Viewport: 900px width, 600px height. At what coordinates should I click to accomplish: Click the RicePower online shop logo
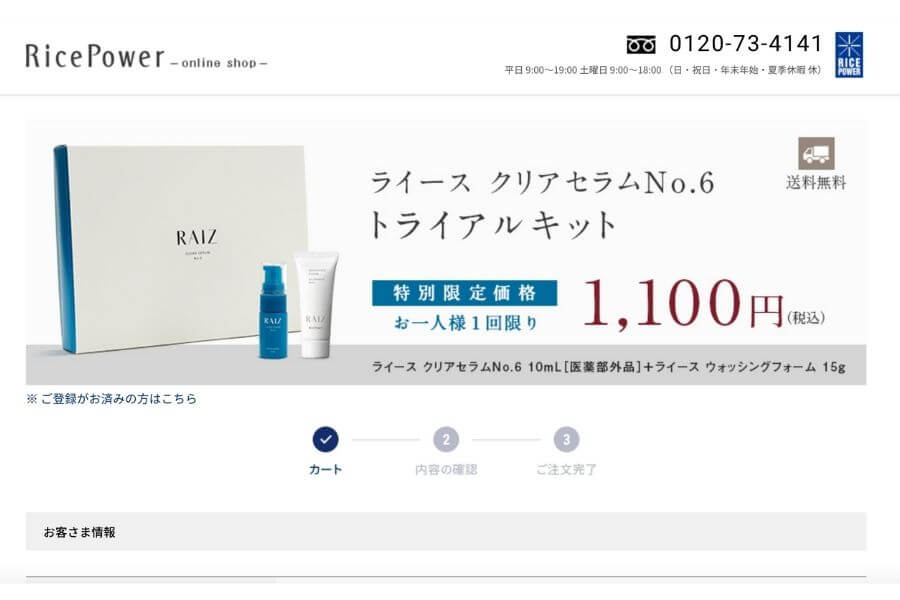pyautogui.click(x=146, y=57)
